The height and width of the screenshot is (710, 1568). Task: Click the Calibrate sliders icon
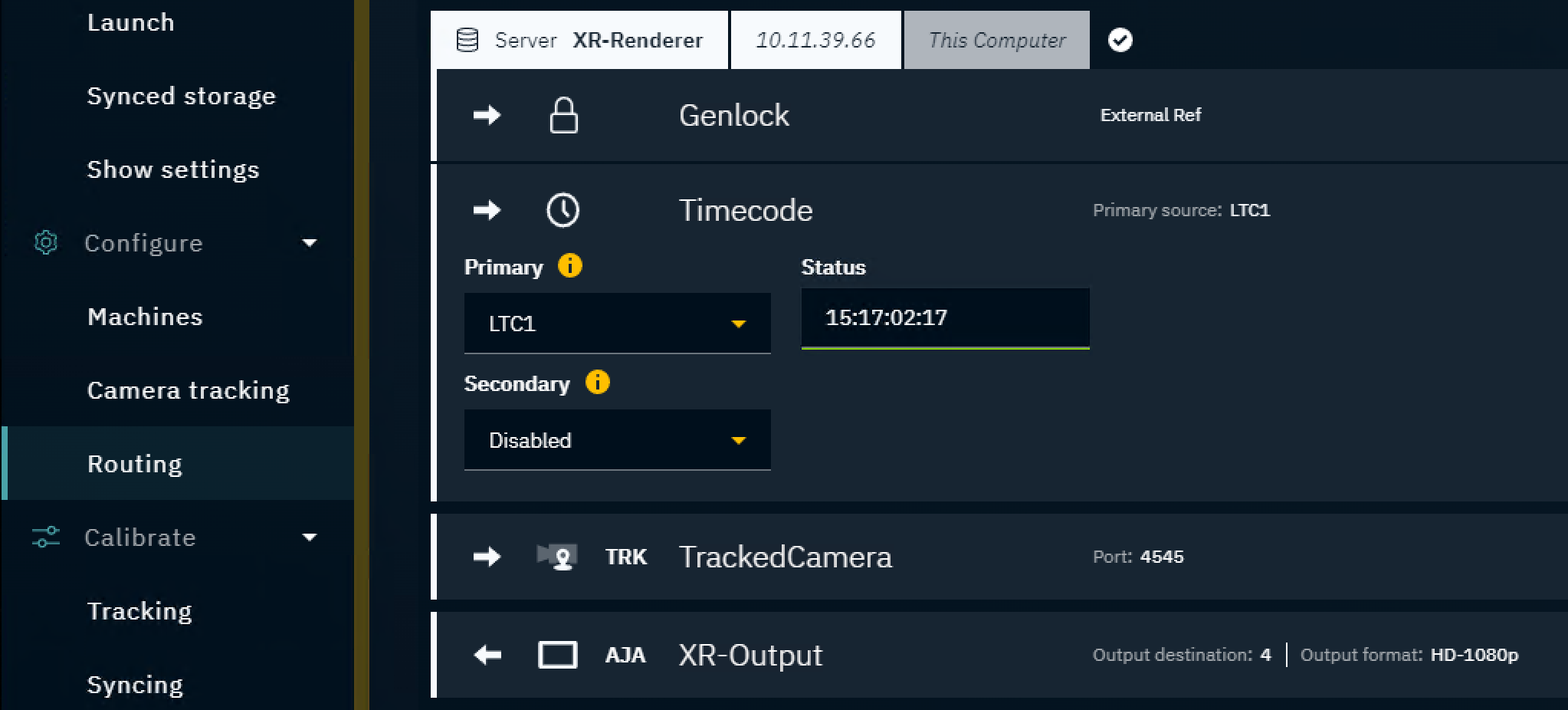(x=46, y=537)
